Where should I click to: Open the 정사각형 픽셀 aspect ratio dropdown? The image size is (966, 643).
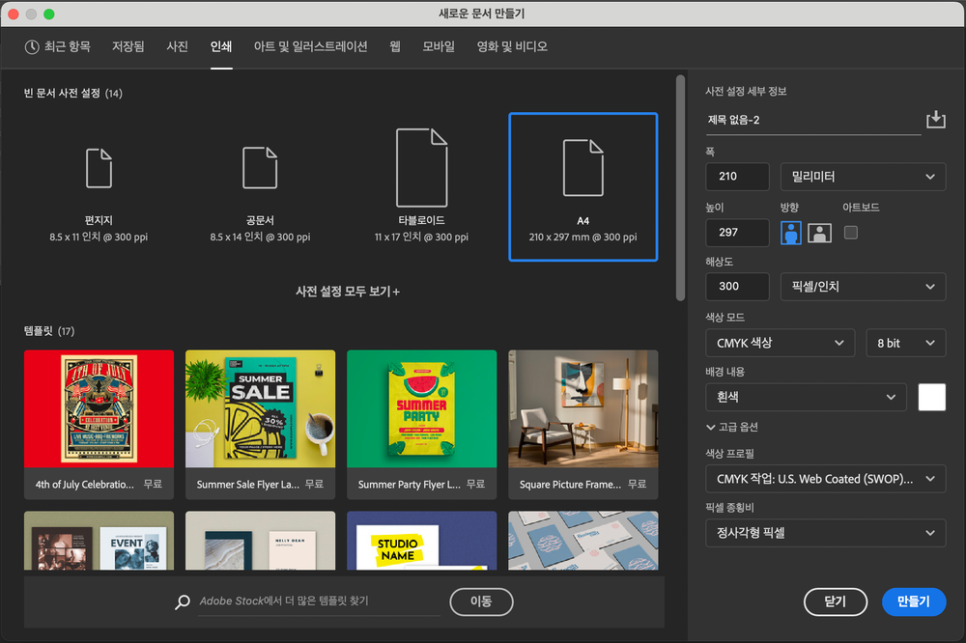[x=826, y=533]
